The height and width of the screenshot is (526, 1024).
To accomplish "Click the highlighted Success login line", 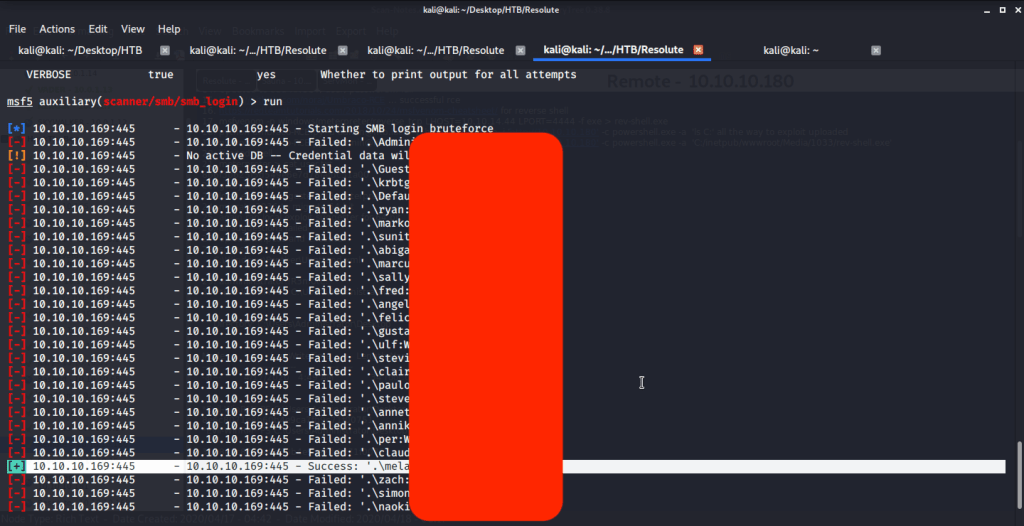I will coord(780,466).
